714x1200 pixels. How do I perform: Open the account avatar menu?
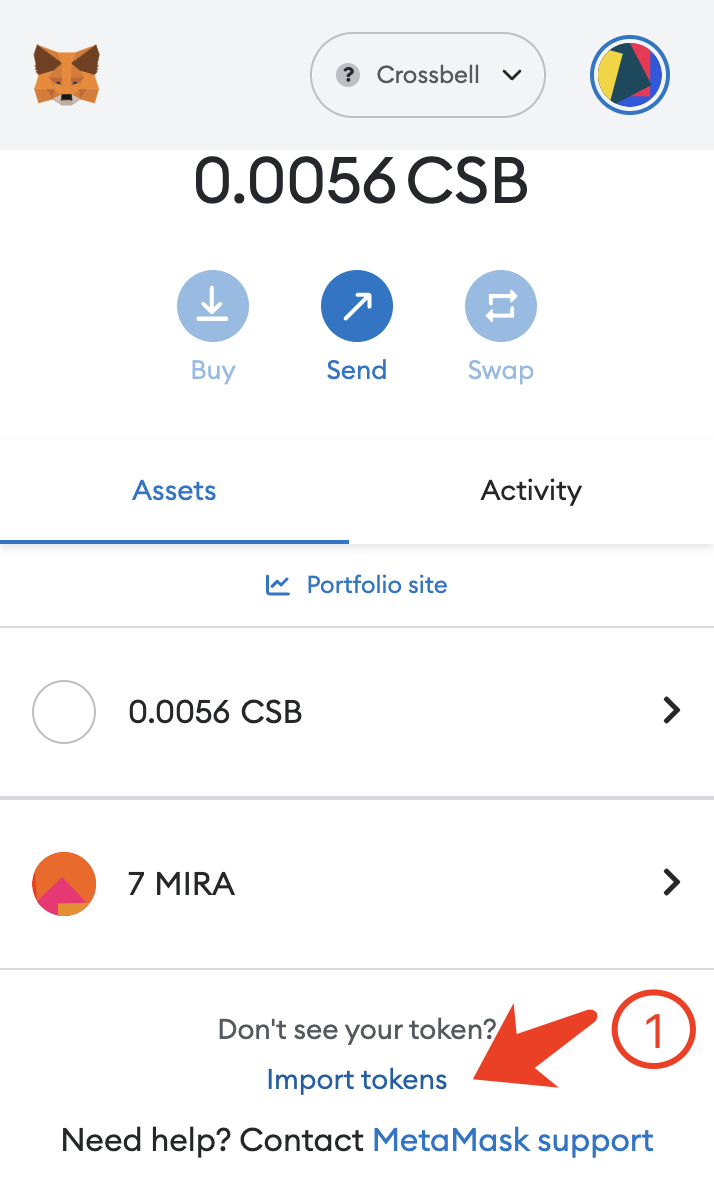[x=629, y=75]
